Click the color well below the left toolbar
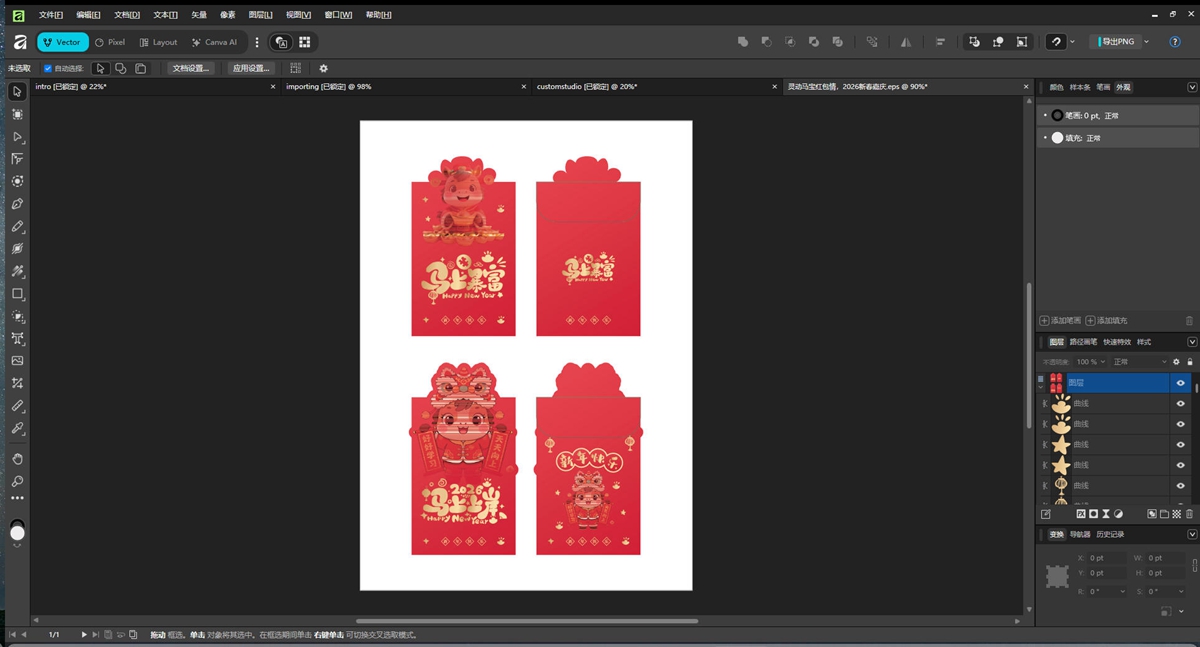The width and height of the screenshot is (1200, 647). click(x=17, y=532)
